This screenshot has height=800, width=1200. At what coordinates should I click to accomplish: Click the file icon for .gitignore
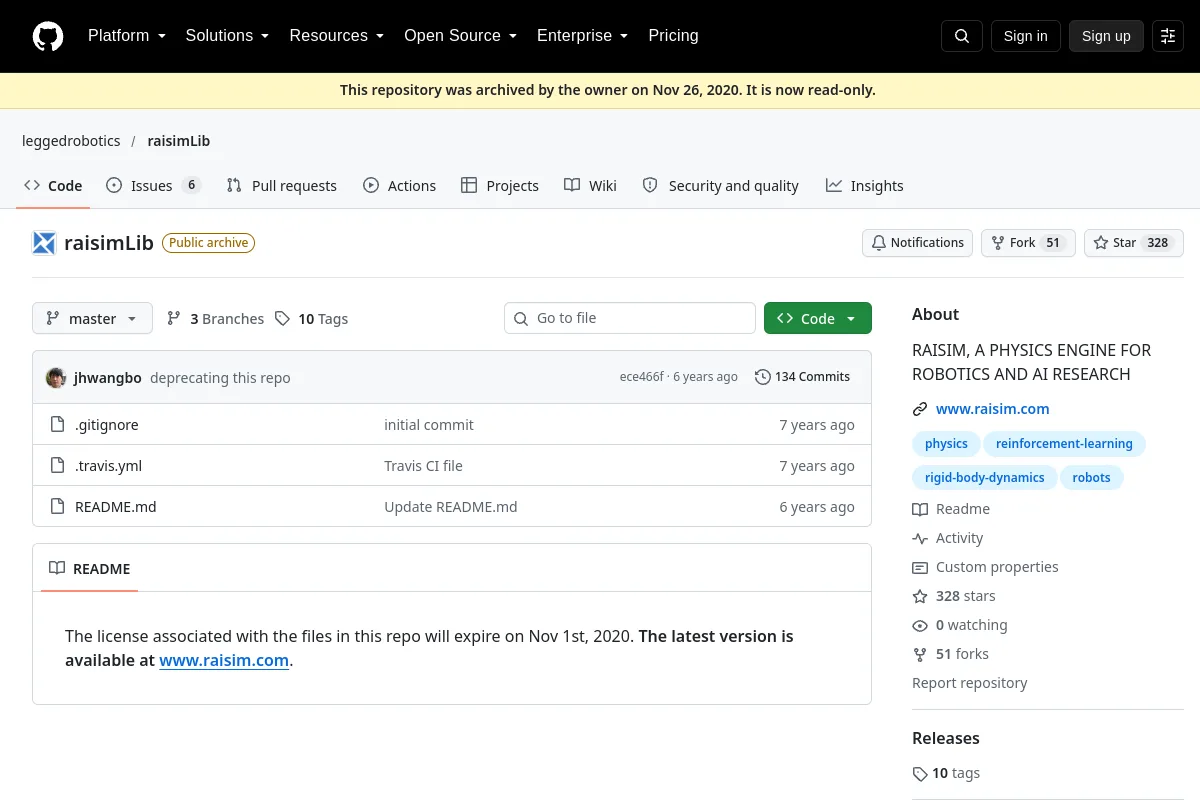(x=58, y=425)
